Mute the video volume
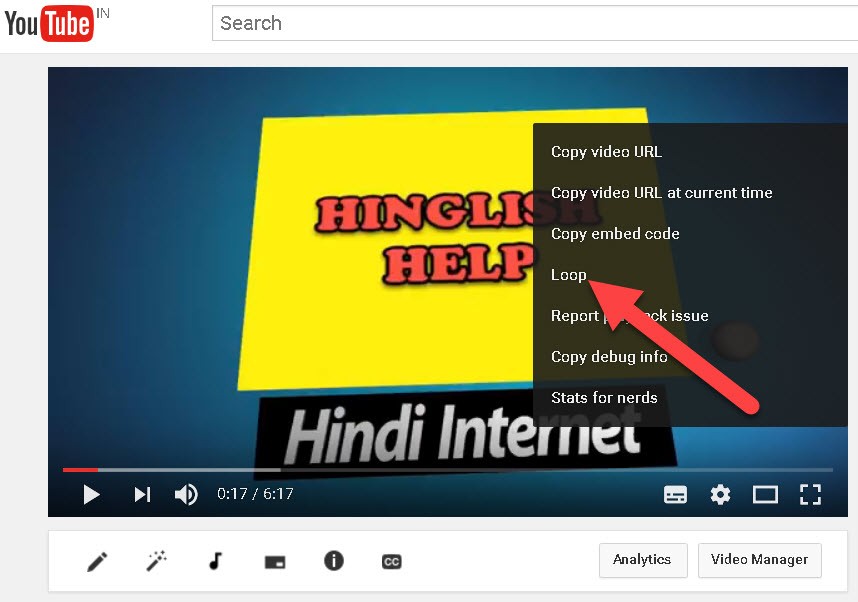 (186, 494)
